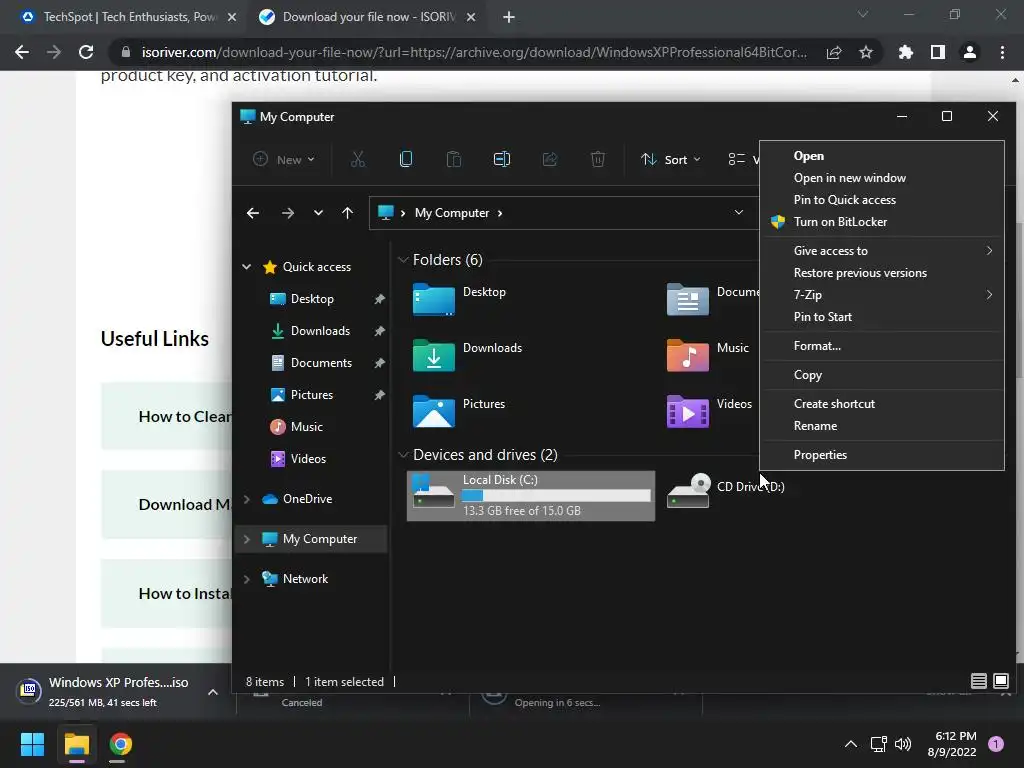Go back in File Explorer navigation
This screenshot has height=768, width=1024.
(253, 213)
